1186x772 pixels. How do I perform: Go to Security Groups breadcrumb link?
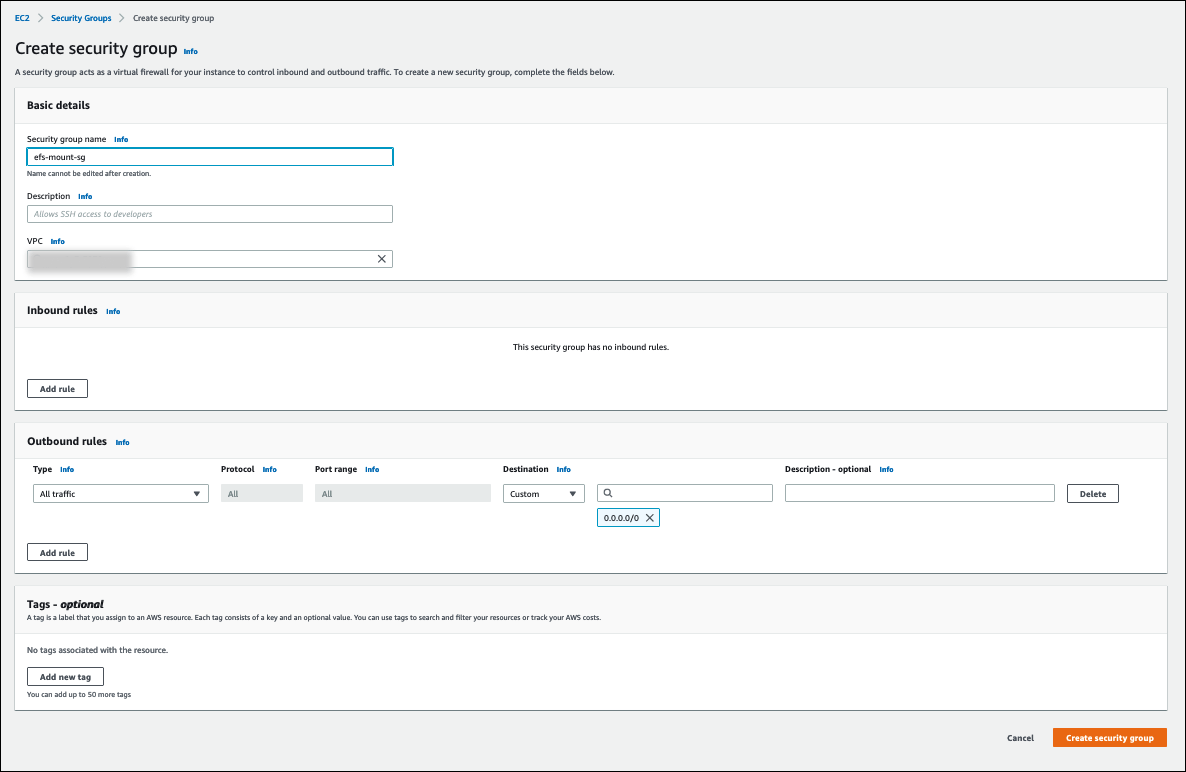tap(80, 18)
